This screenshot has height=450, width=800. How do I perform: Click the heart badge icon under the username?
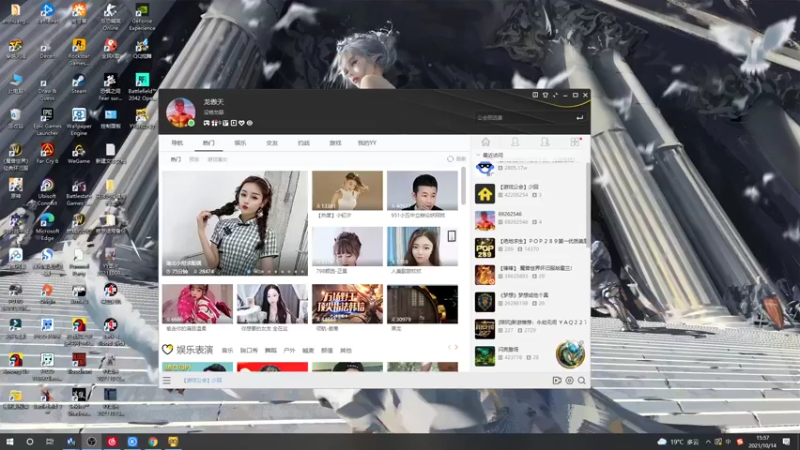coord(241,123)
